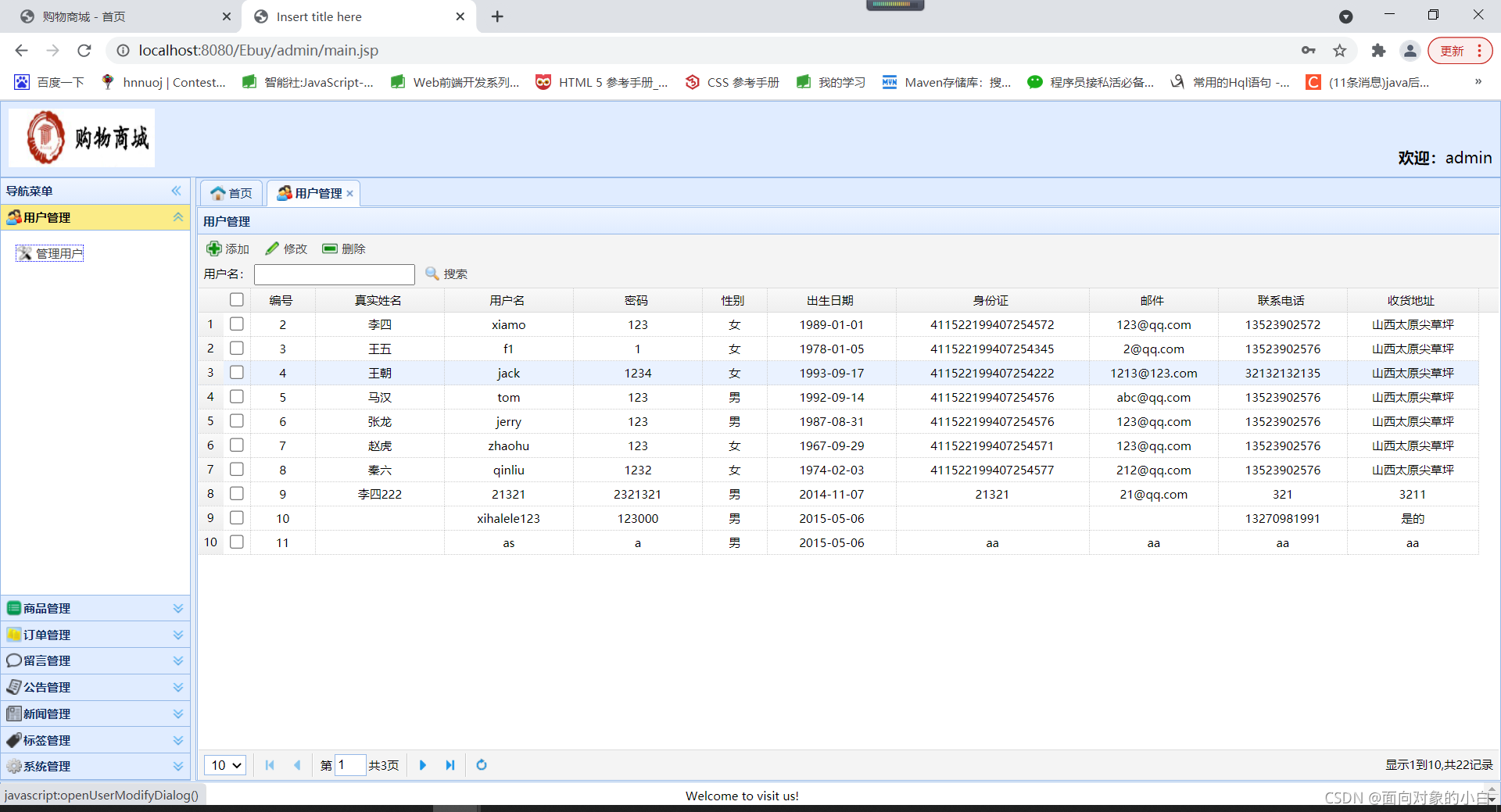Check the row for user jack

(x=237, y=372)
